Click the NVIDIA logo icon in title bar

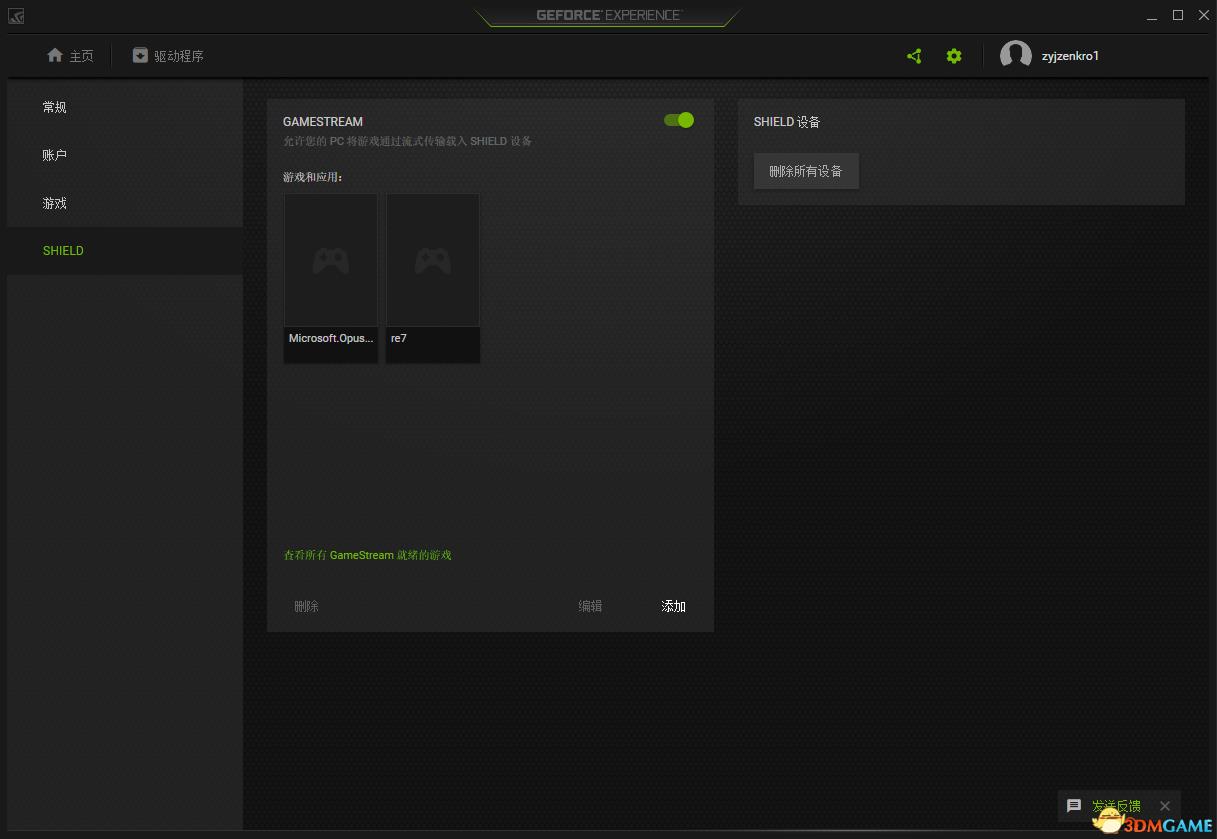[x=16, y=16]
